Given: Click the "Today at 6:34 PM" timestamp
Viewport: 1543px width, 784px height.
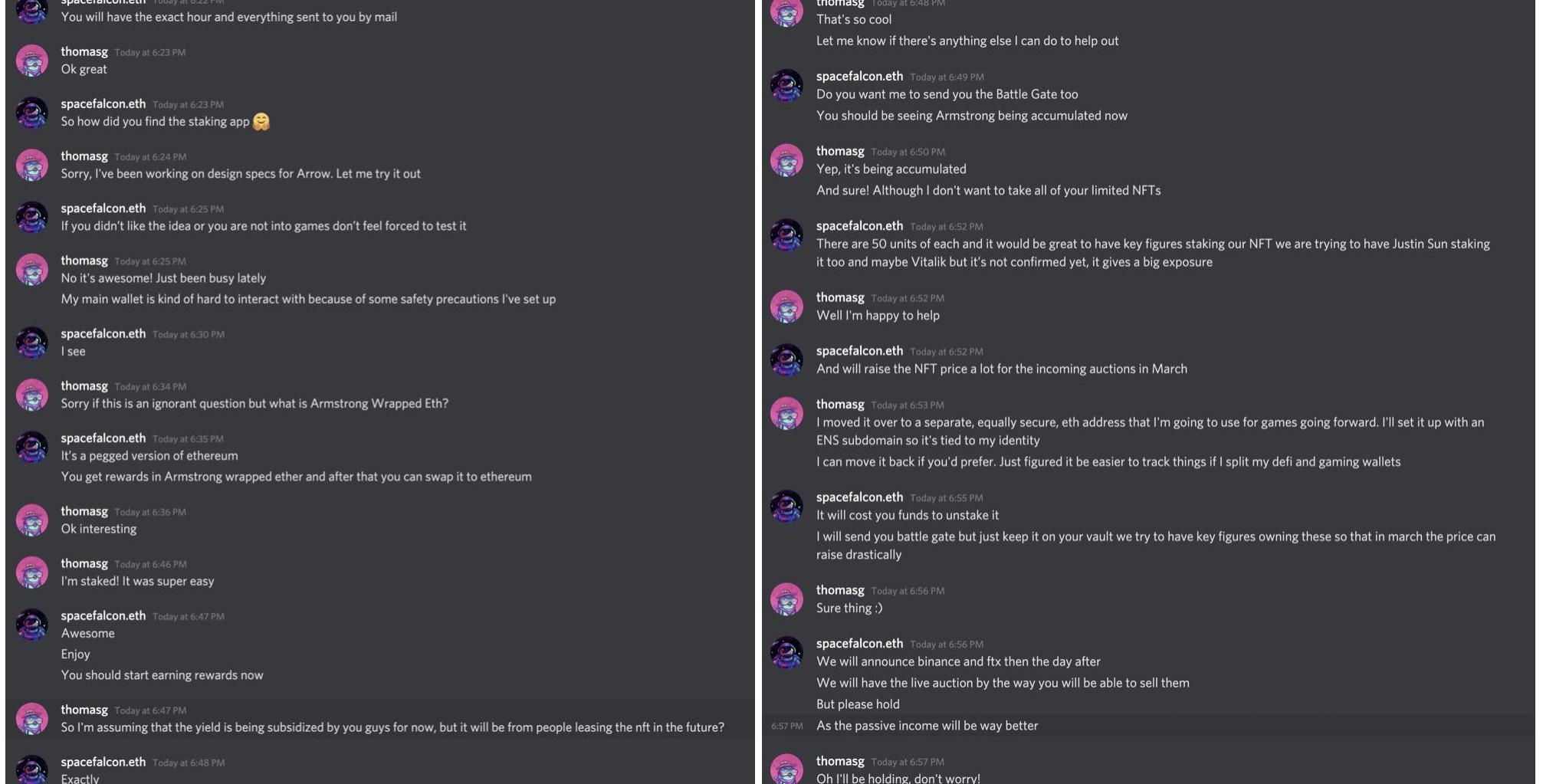Looking at the screenshot, I should [150, 387].
